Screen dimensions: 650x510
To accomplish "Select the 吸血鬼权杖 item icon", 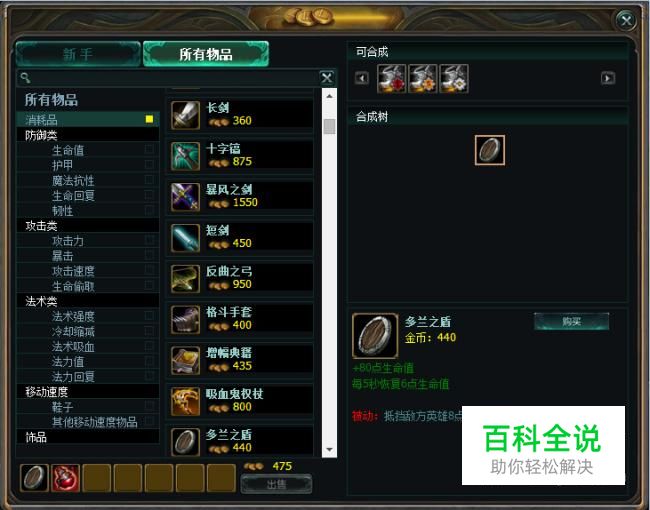I will pyautogui.click(x=185, y=401).
